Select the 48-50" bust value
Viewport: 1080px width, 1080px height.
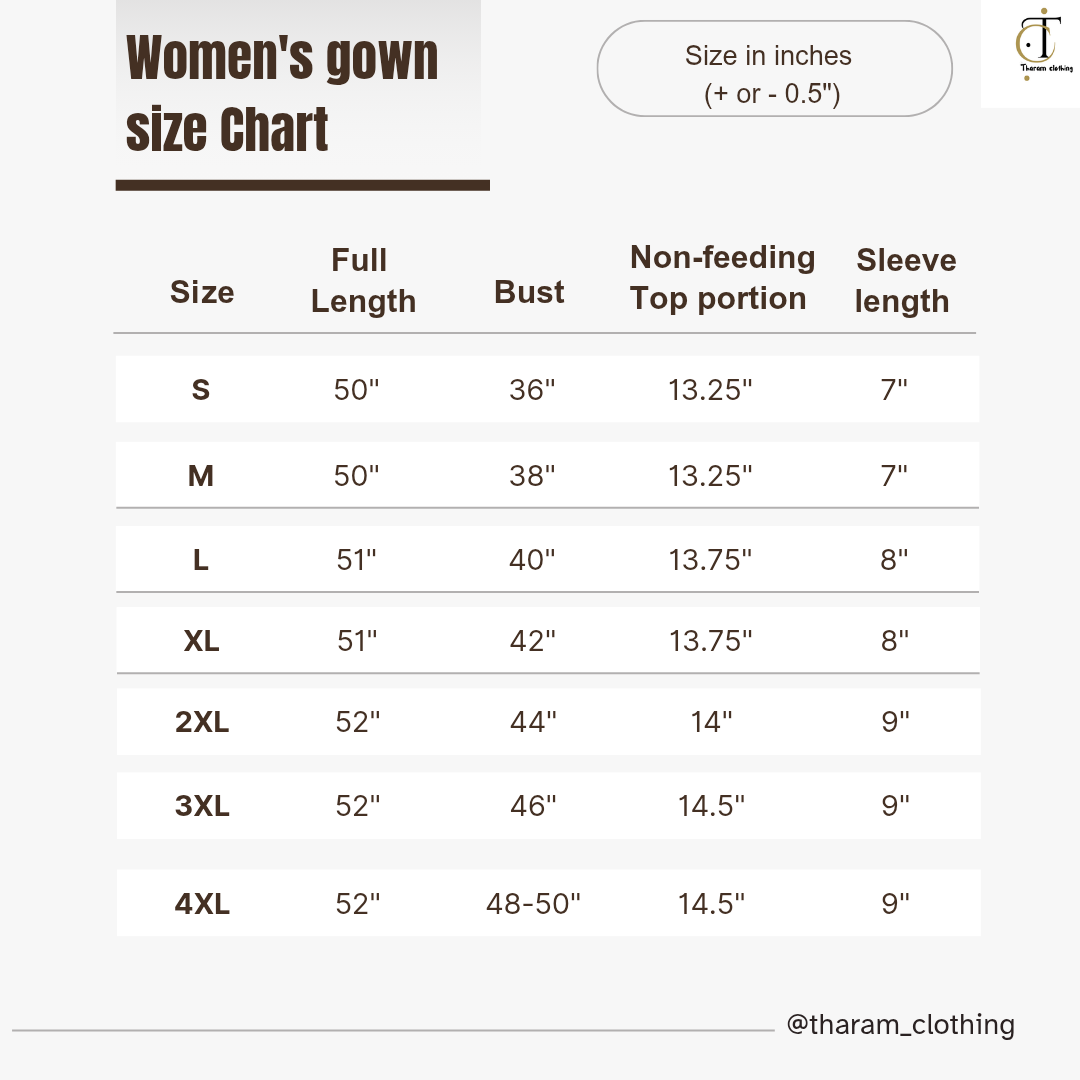[x=533, y=905]
